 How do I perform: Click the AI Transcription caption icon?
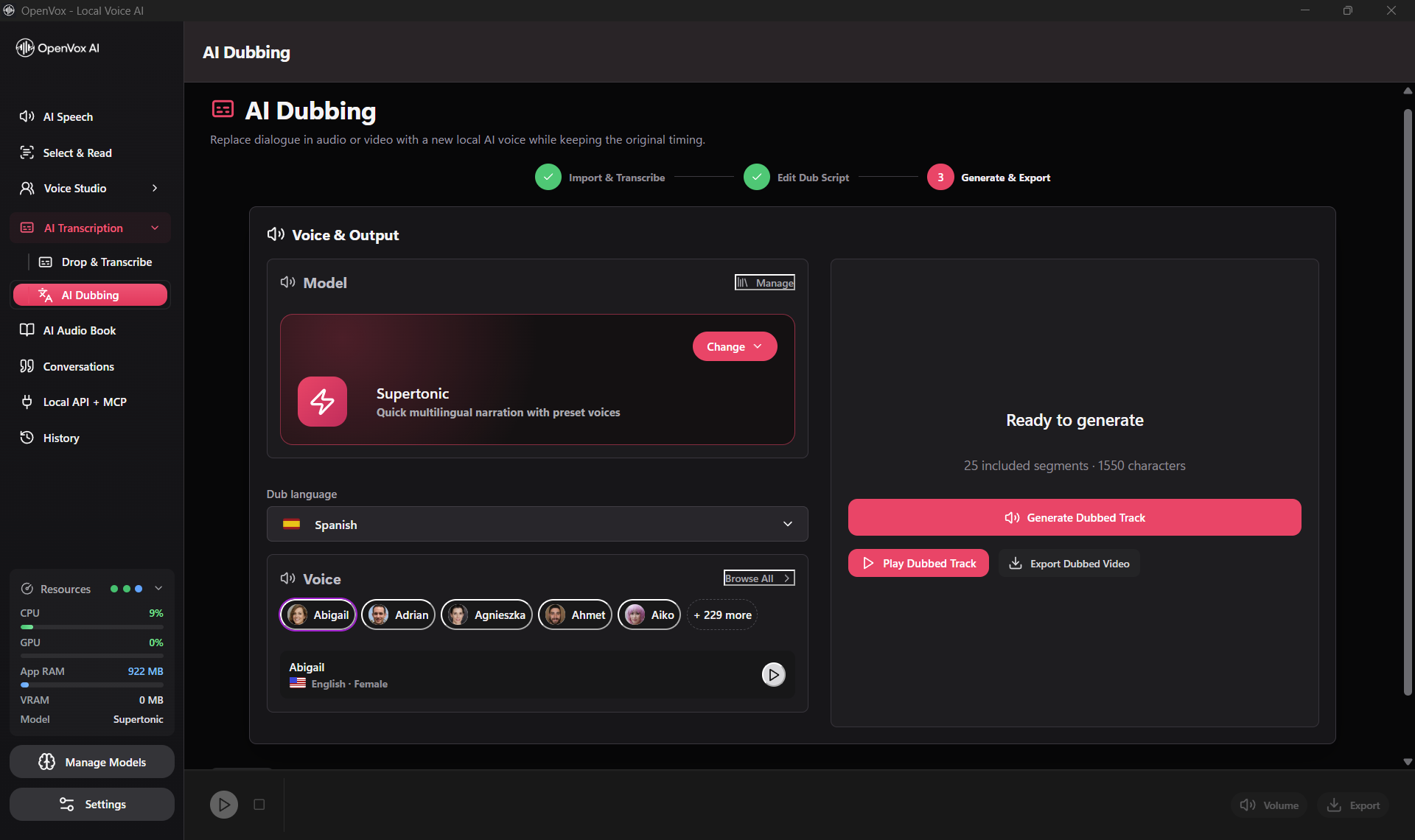pos(27,228)
